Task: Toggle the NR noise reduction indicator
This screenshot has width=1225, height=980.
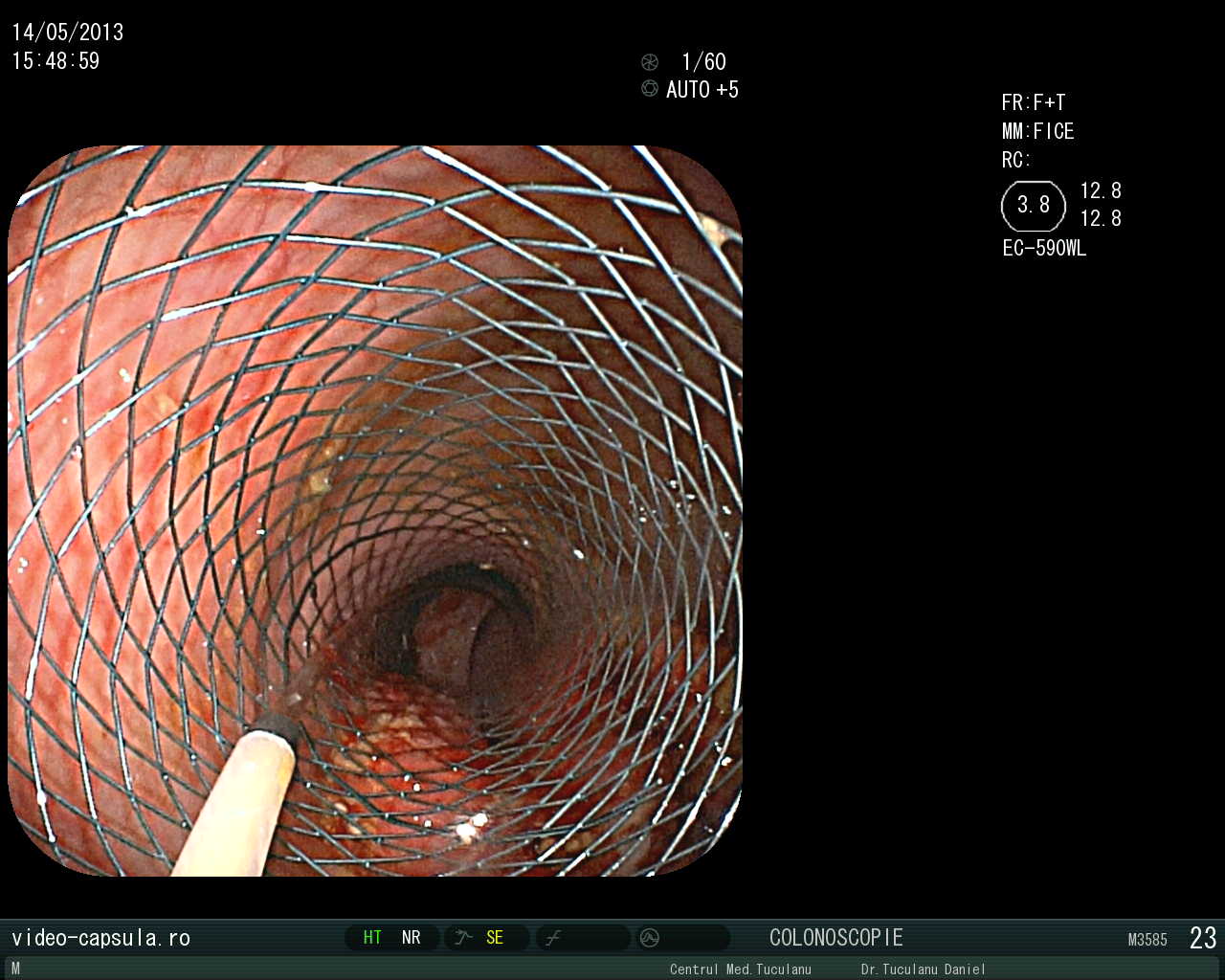Action: tap(412, 938)
